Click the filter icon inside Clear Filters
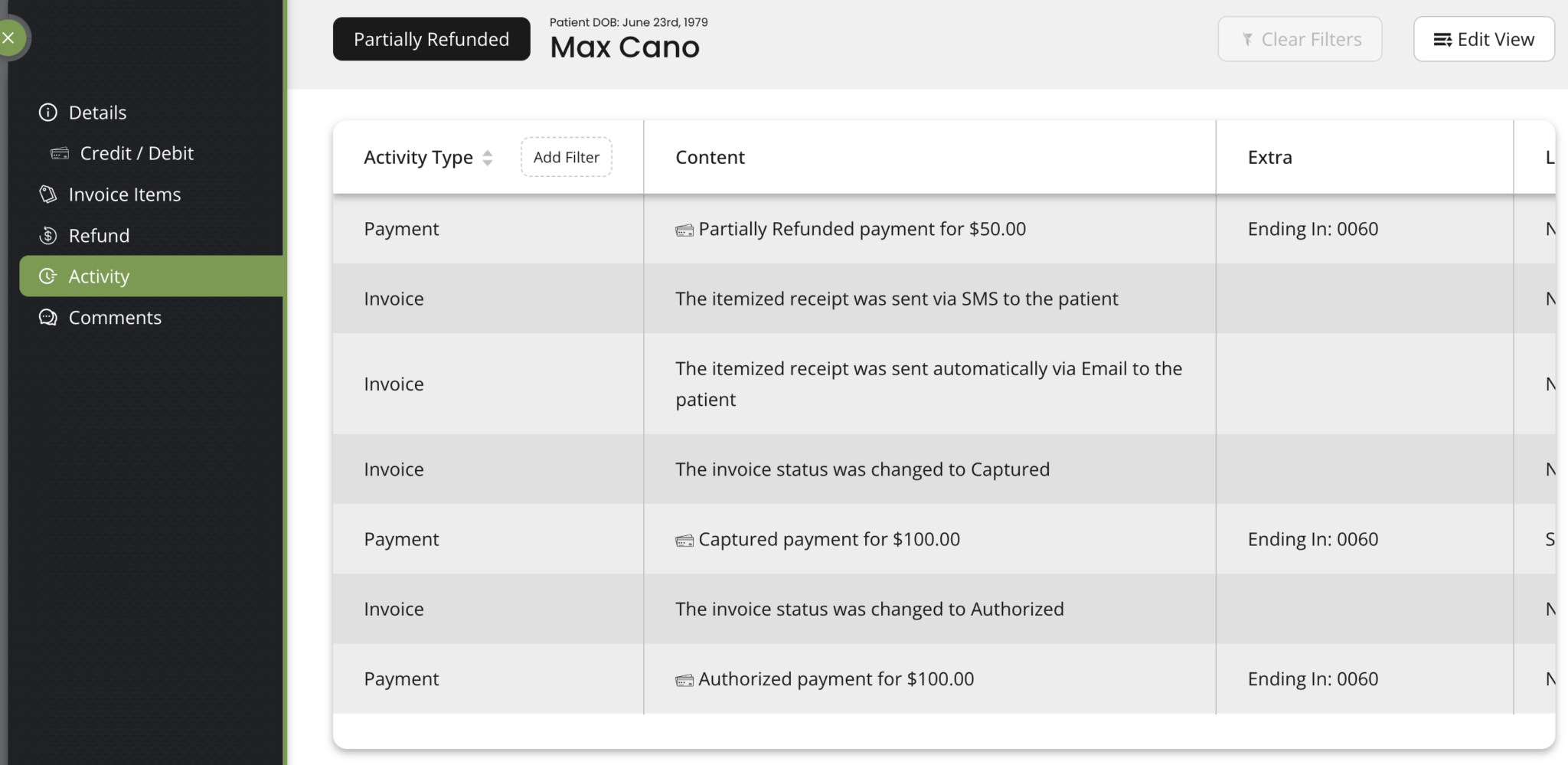Viewport: 1568px width, 765px height. coord(1248,38)
